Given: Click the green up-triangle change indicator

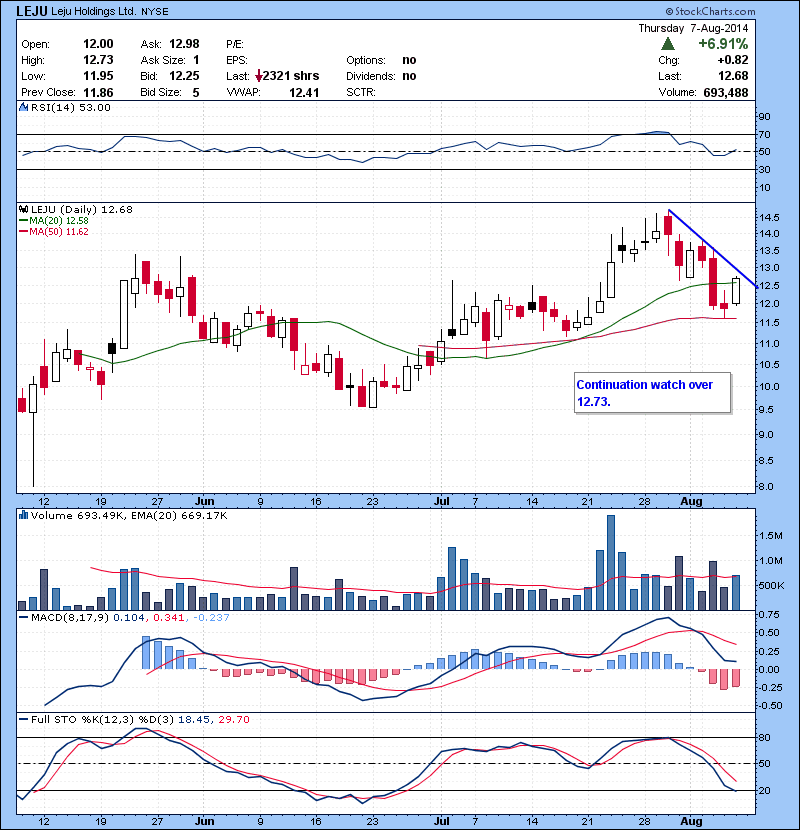Looking at the screenshot, I should (x=668, y=43).
